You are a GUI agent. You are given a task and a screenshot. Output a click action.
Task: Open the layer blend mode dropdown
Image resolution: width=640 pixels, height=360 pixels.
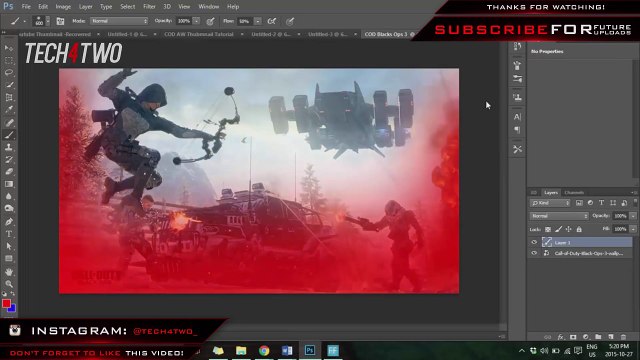(559, 216)
